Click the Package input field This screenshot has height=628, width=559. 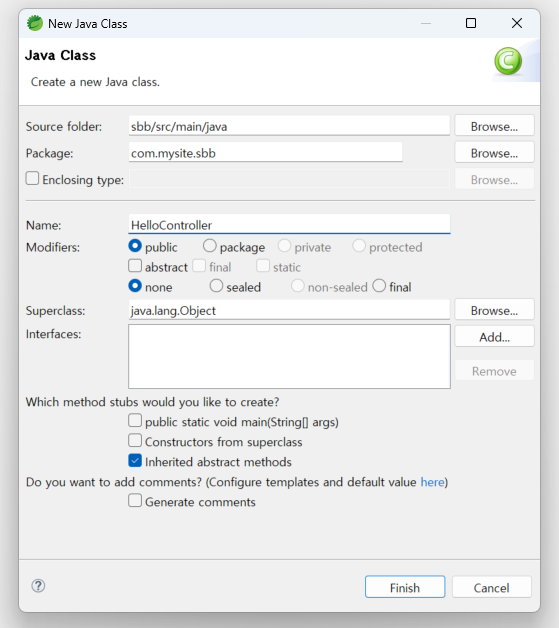(x=265, y=153)
